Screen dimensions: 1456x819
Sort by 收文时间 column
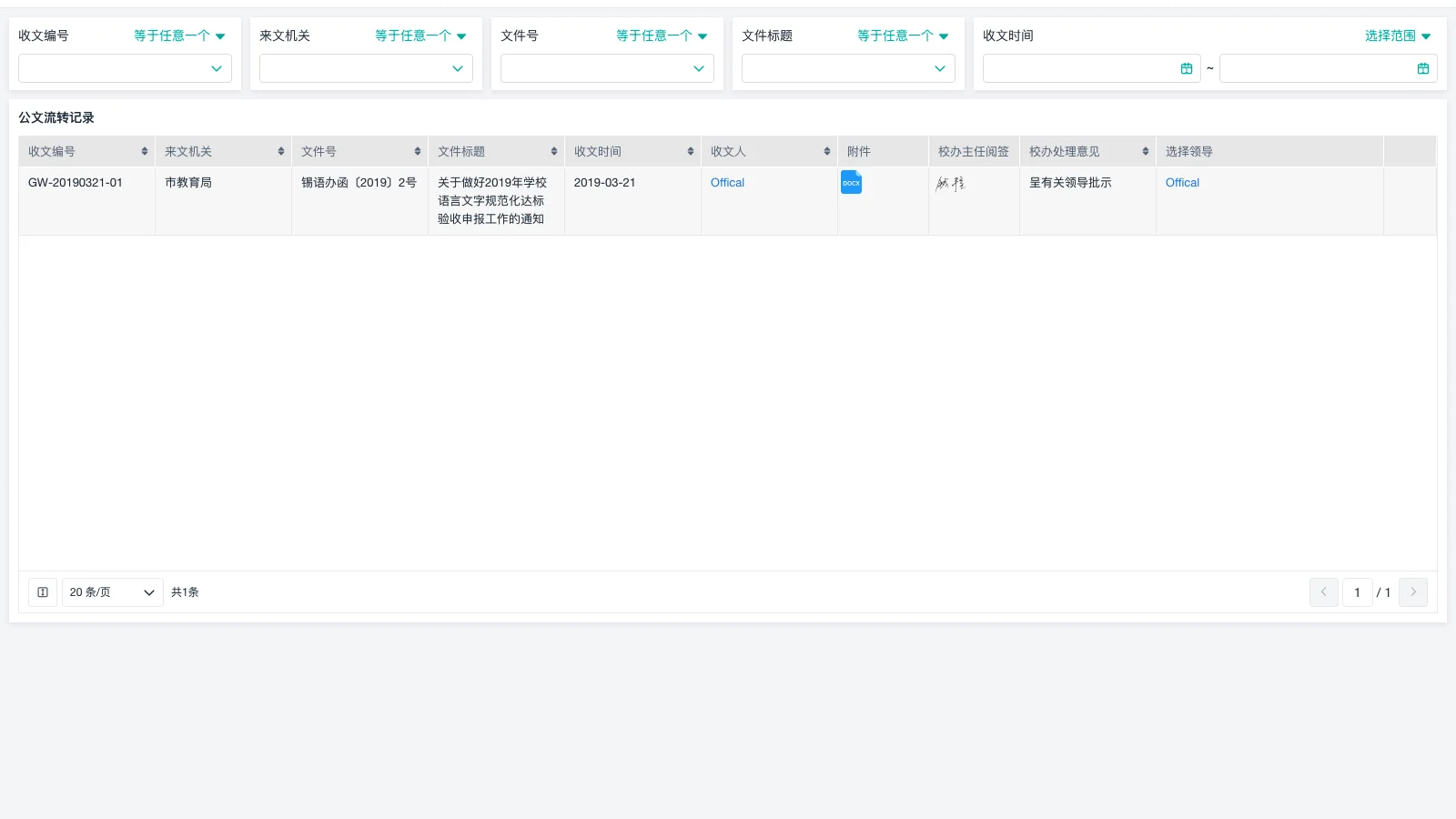[x=691, y=151]
